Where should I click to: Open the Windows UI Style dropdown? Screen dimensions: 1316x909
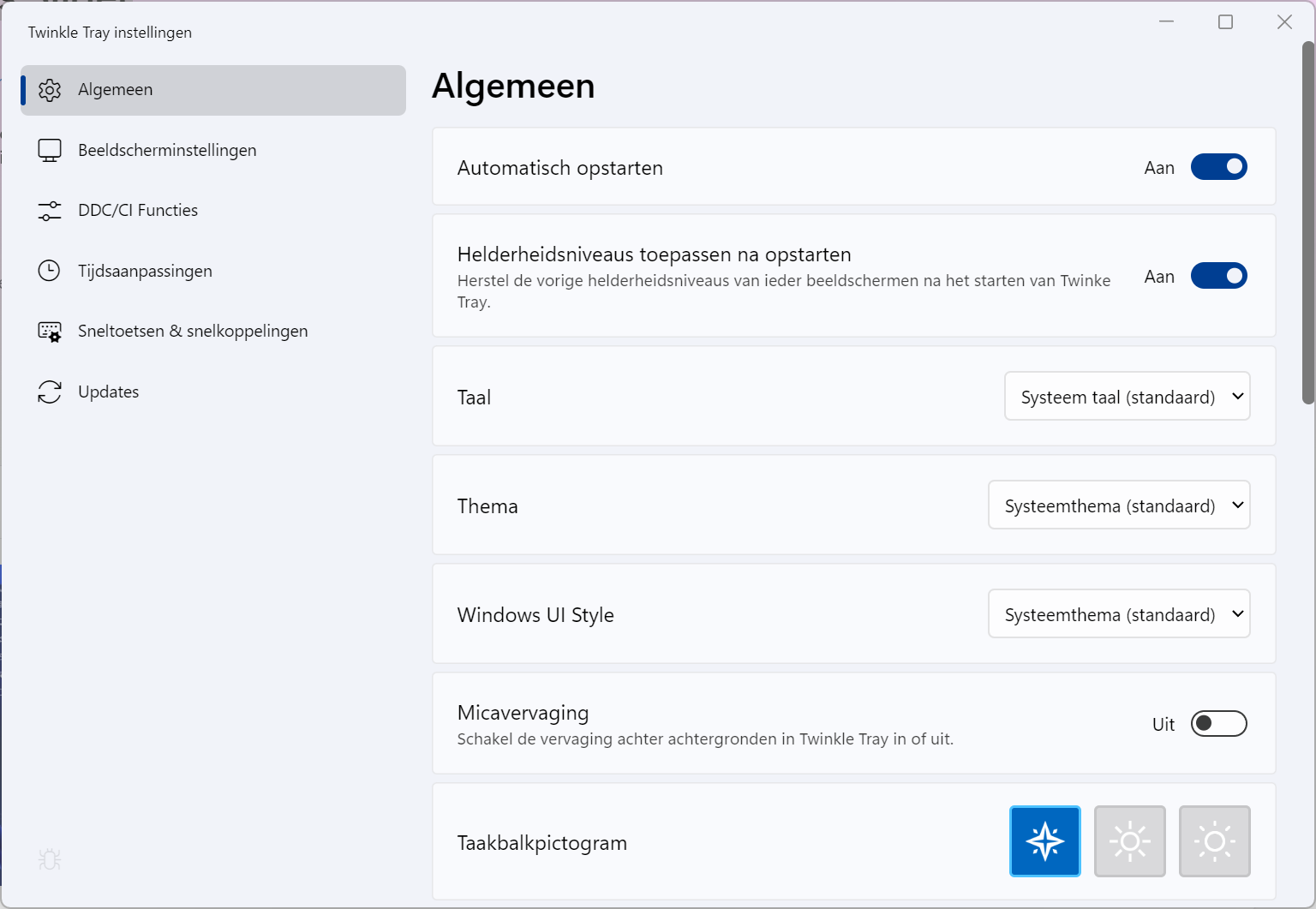coord(1119,613)
